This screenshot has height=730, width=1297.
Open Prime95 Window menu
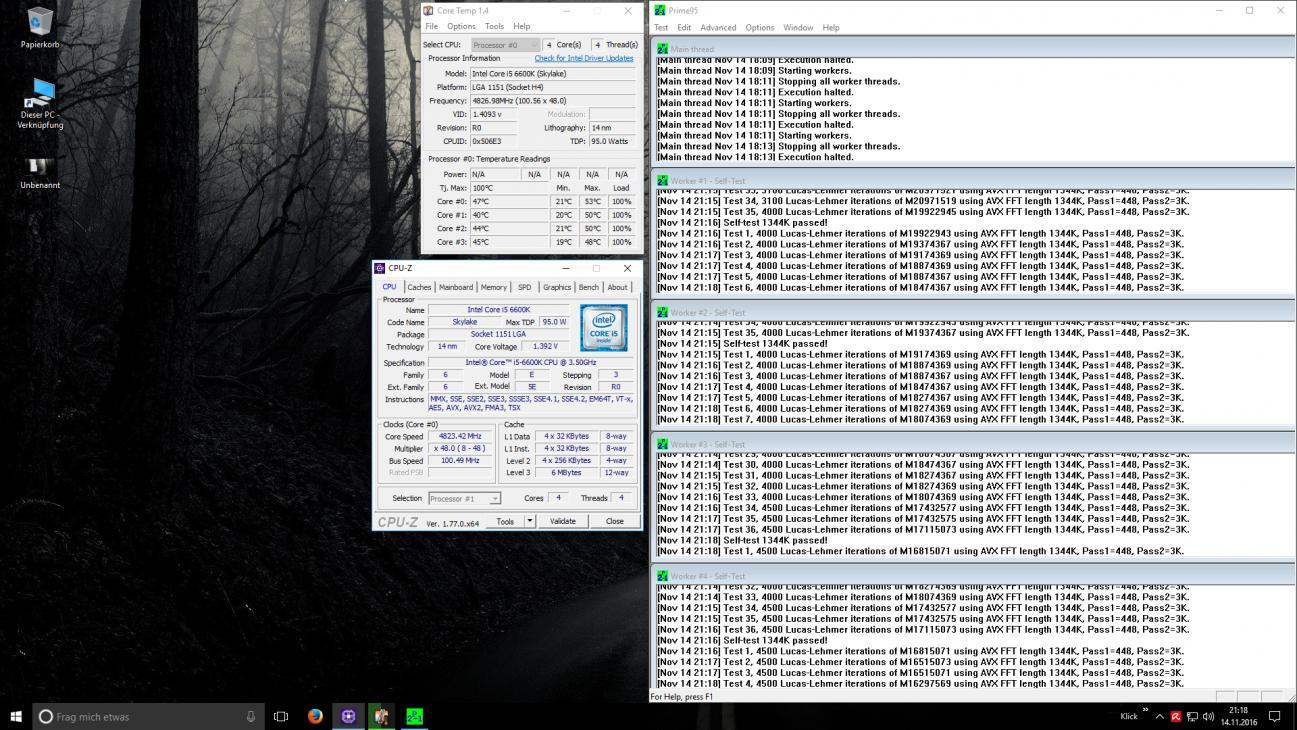coord(798,27)
